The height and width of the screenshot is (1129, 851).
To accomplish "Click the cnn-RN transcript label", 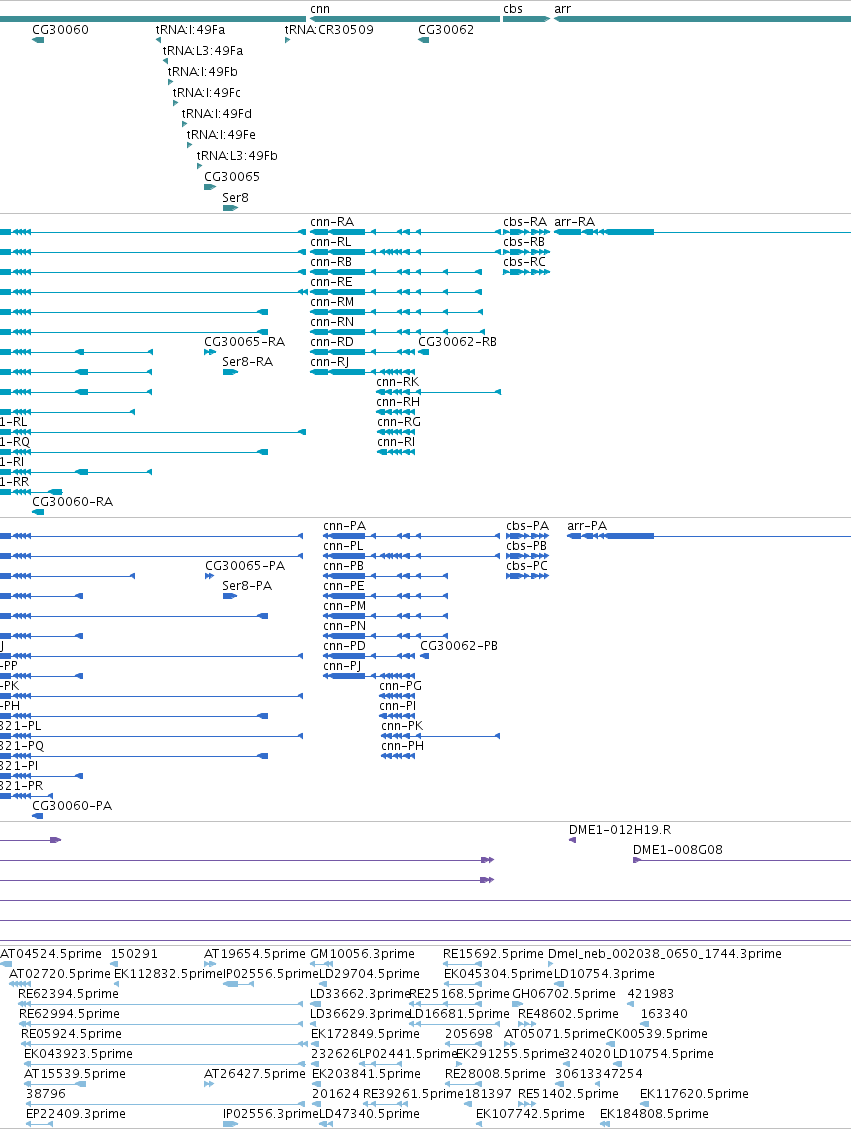I will [332, 322].
